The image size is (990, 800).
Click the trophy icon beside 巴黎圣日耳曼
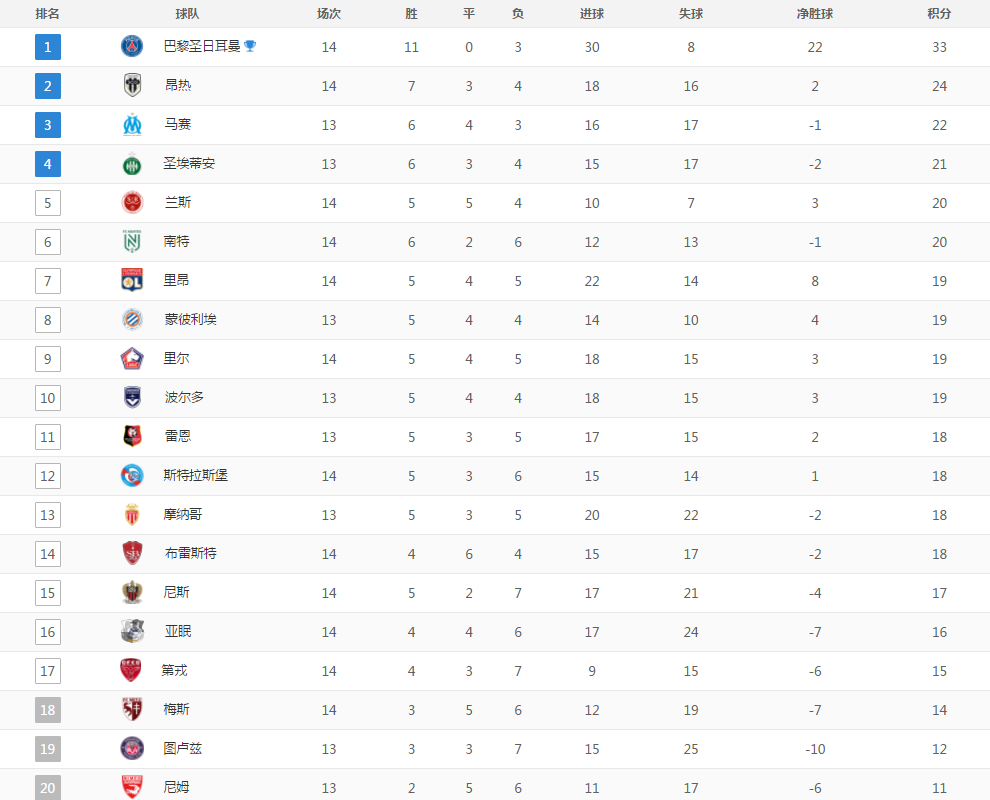[250, 46]
